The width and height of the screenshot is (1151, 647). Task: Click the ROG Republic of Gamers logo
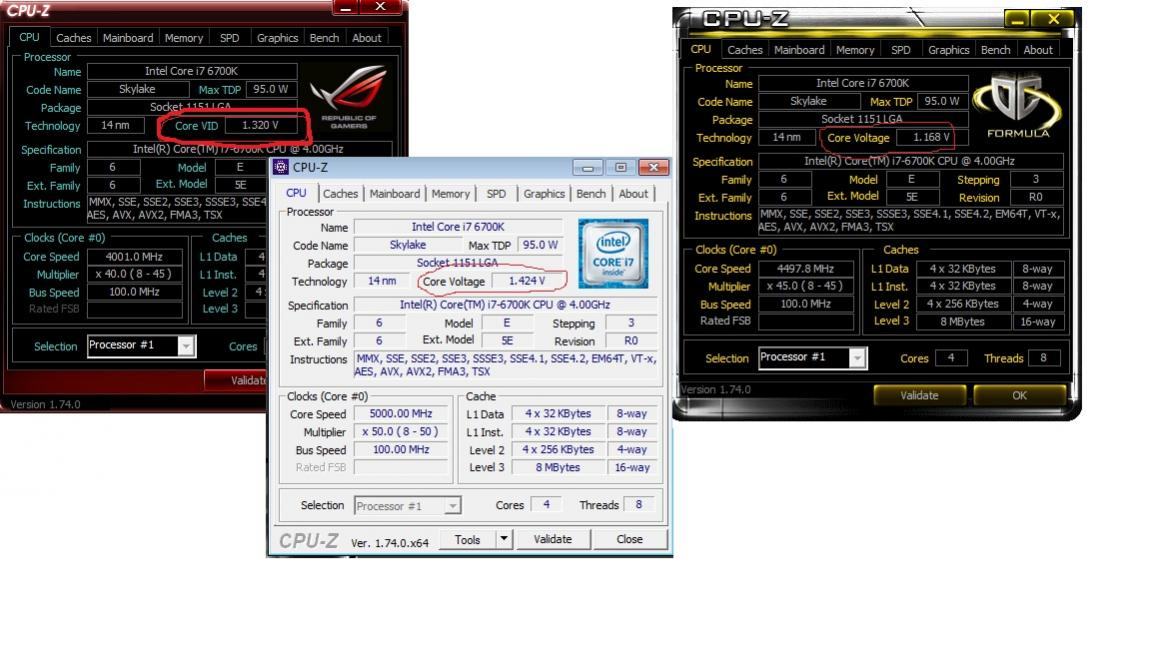click(348, 97)
